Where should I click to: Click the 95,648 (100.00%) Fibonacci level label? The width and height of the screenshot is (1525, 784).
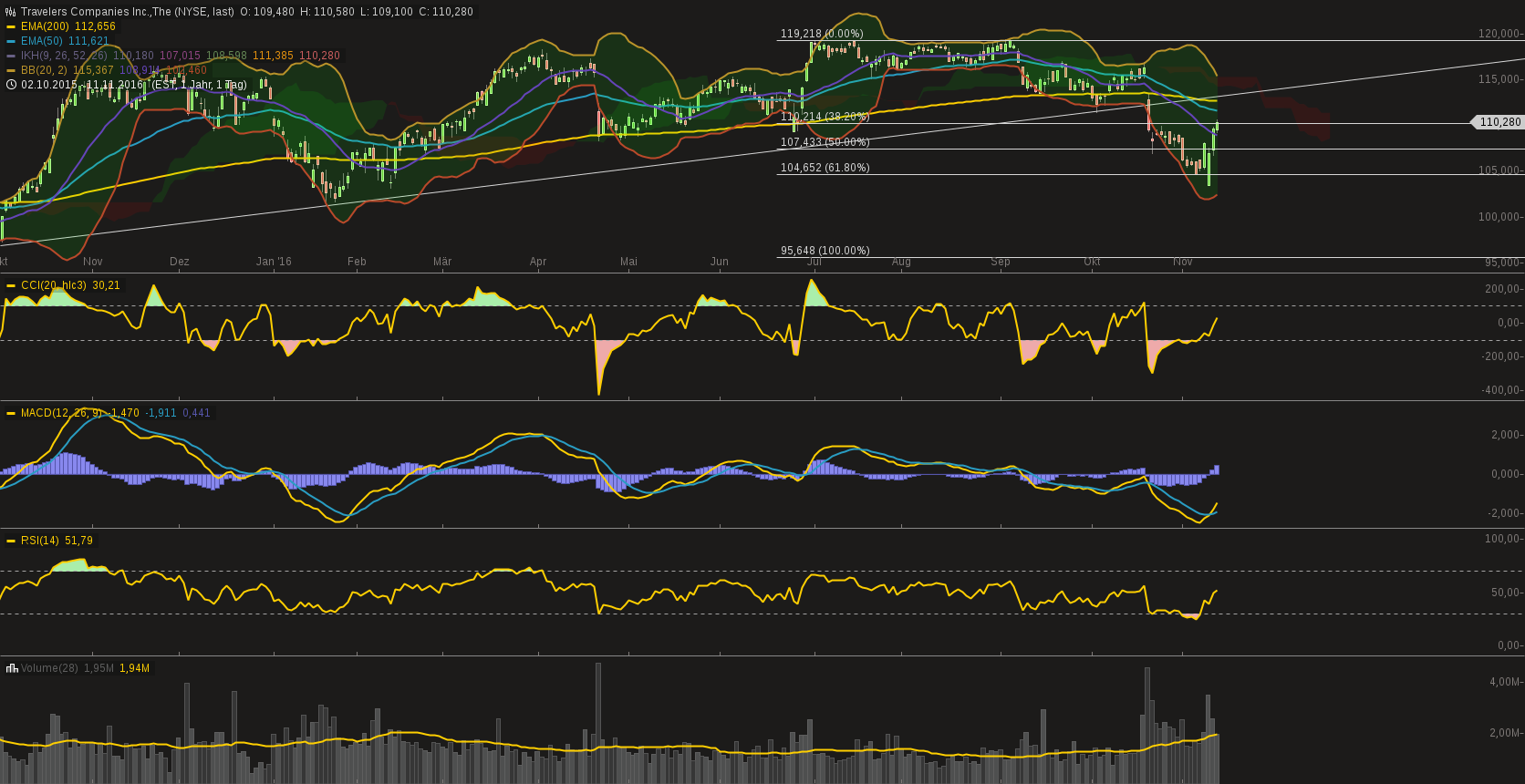click(825, 251)
